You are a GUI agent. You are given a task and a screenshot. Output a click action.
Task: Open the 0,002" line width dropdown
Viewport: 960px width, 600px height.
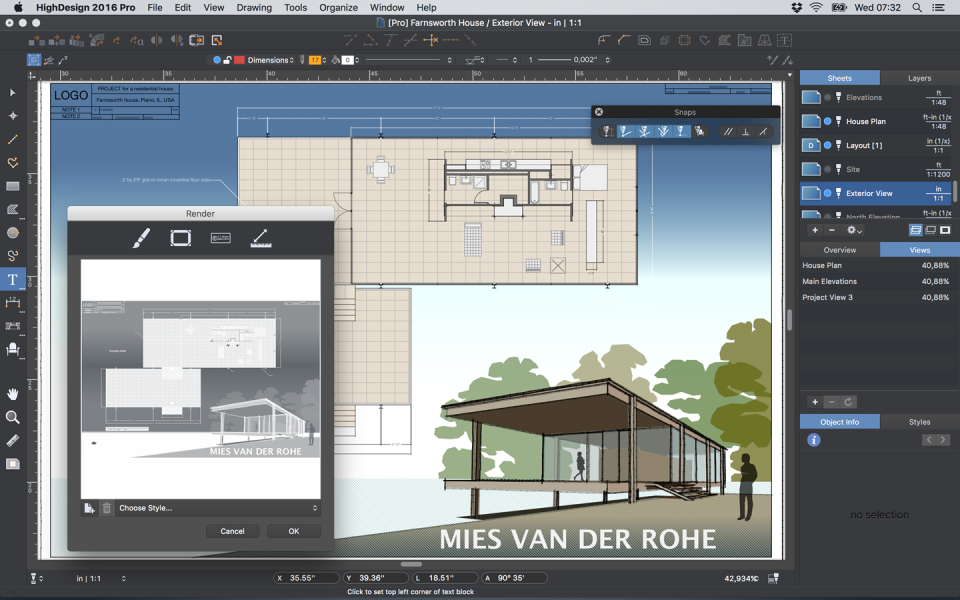[x=607, y=60]
